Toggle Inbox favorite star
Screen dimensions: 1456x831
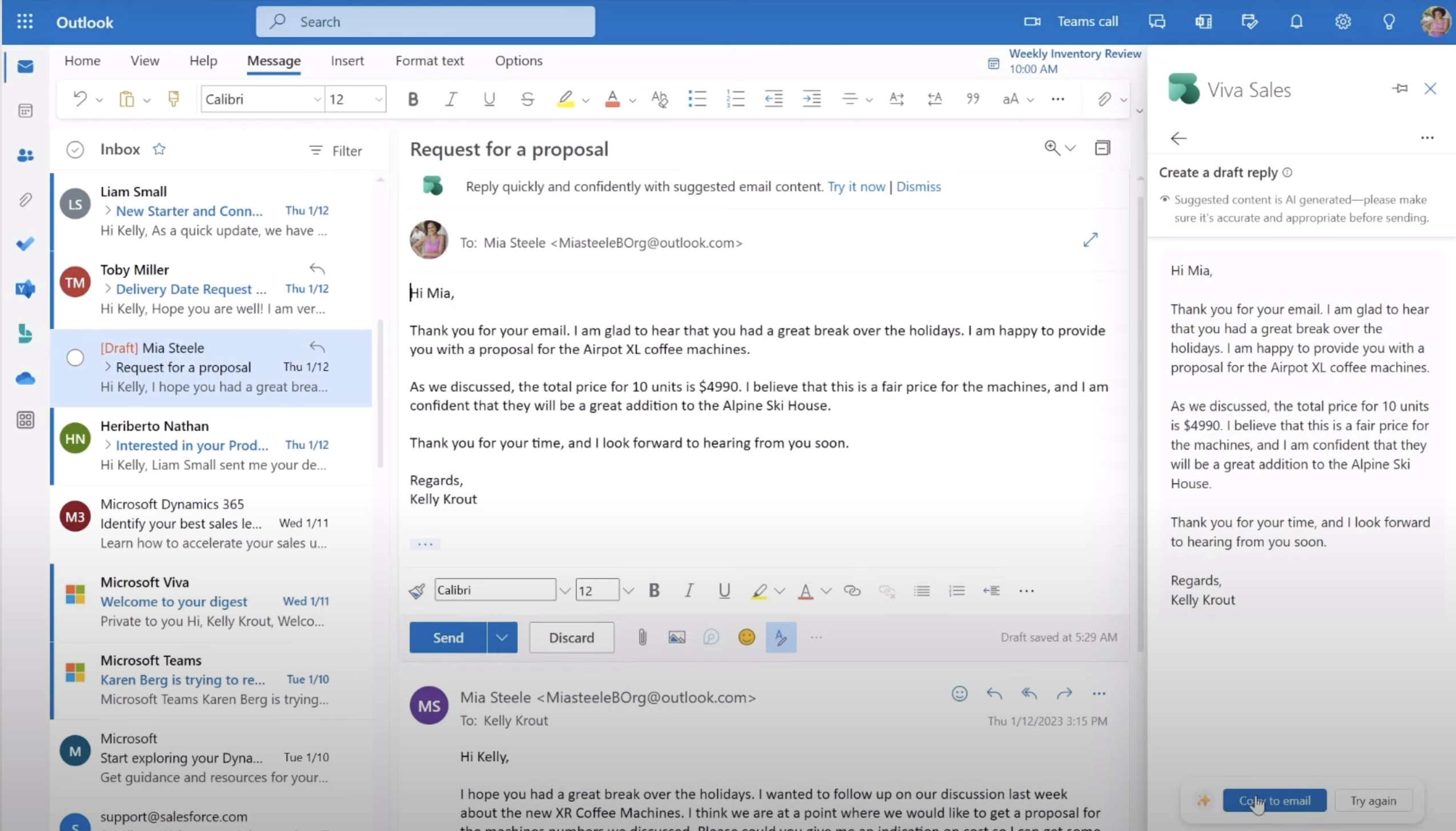(x=159, y=149)
